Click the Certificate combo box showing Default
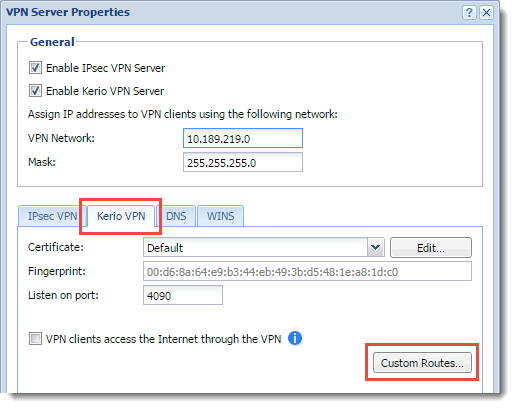Screen dimensions: 515x408 tap(264, 247)
